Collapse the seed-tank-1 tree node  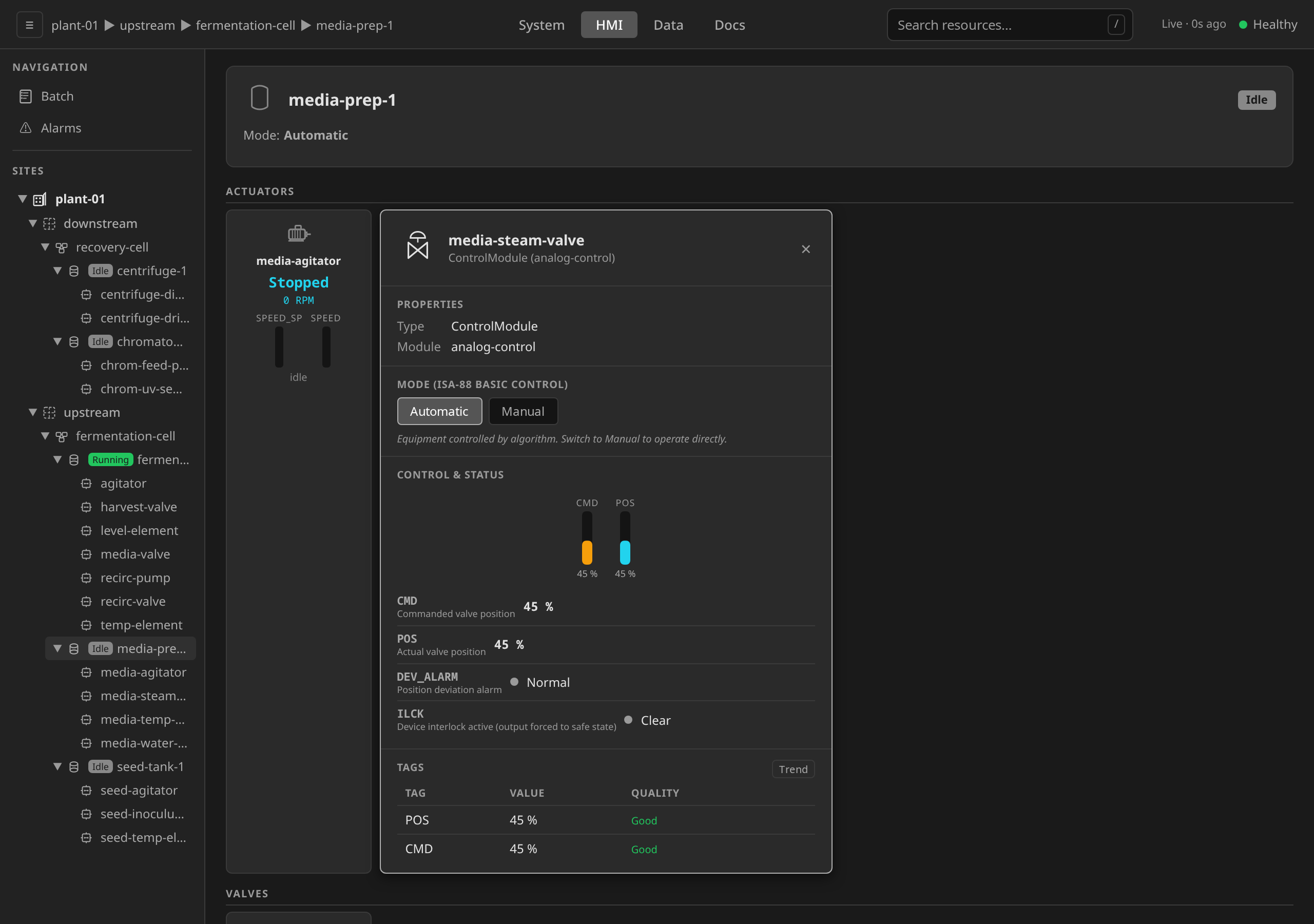[x=58, y=766]
